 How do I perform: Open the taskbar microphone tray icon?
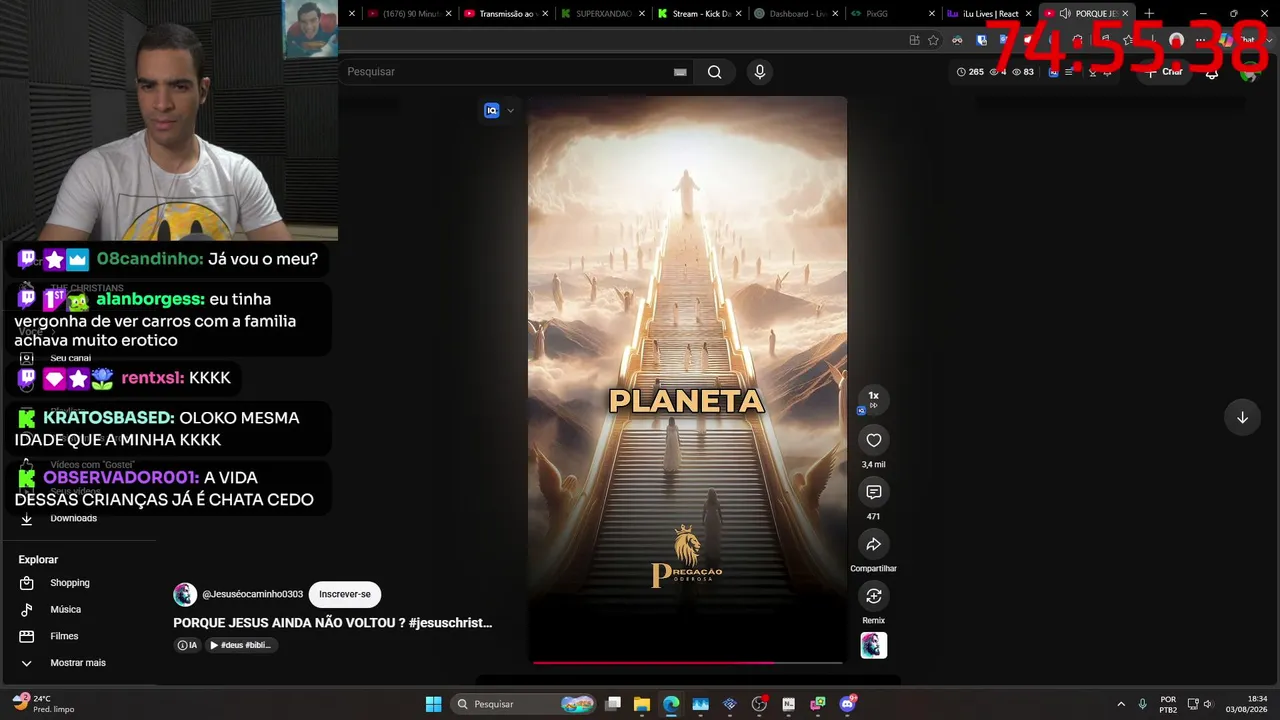tap(1142, 704)
